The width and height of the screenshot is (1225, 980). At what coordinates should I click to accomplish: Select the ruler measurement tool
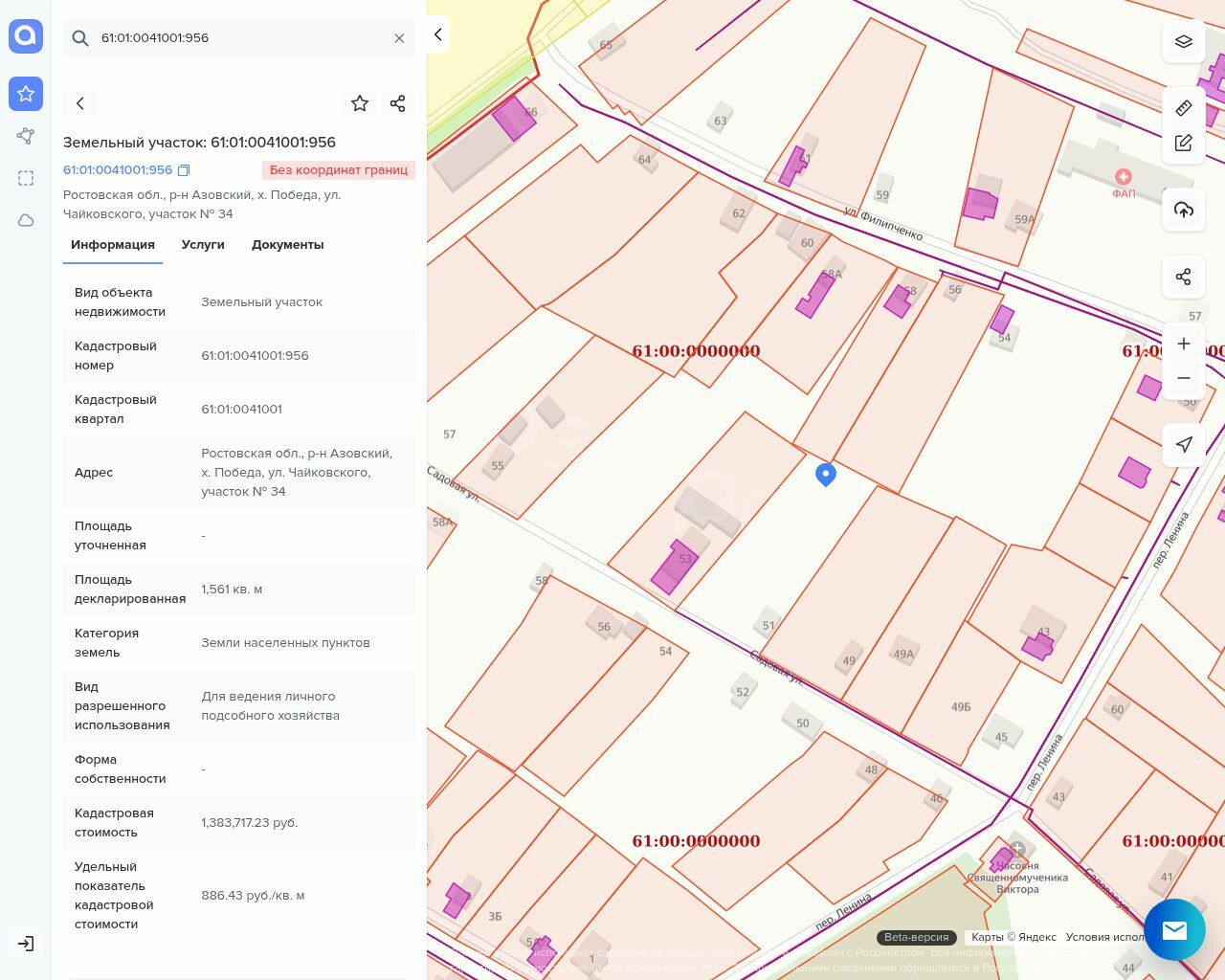pos(1183,108)
